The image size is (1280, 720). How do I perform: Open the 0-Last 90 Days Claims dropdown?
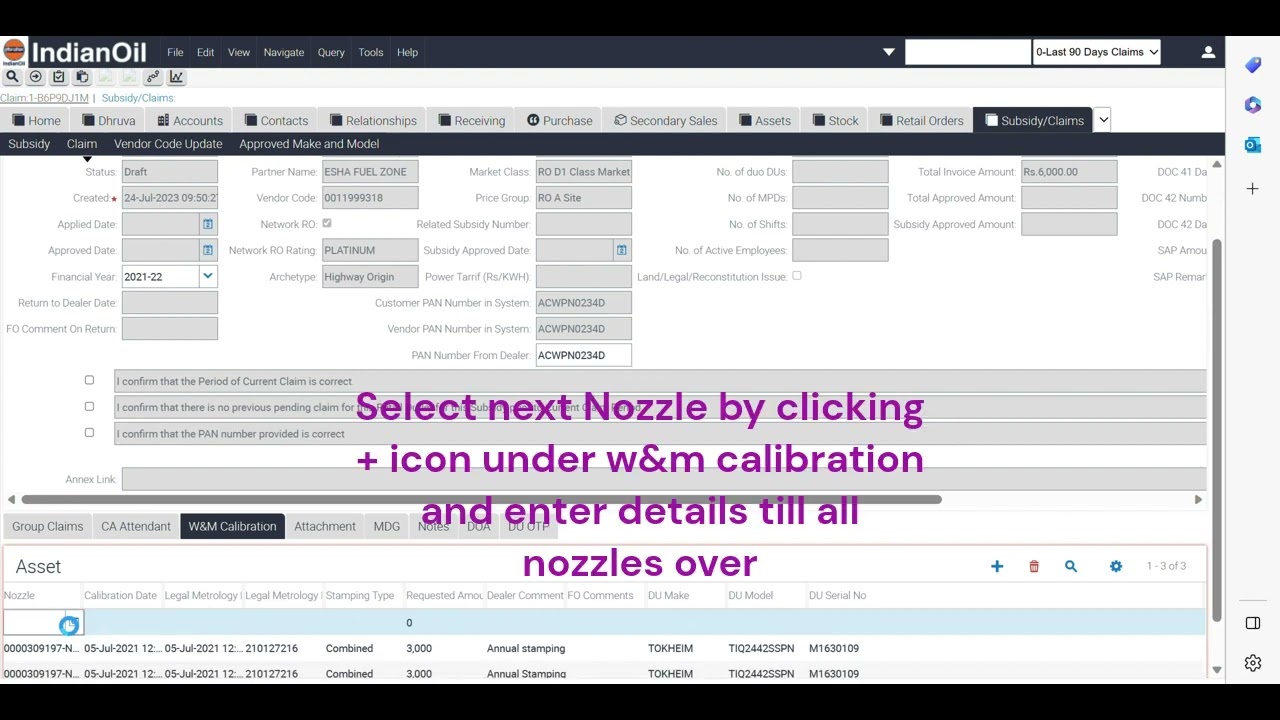pyautogui.click(x=1096, y=52)
